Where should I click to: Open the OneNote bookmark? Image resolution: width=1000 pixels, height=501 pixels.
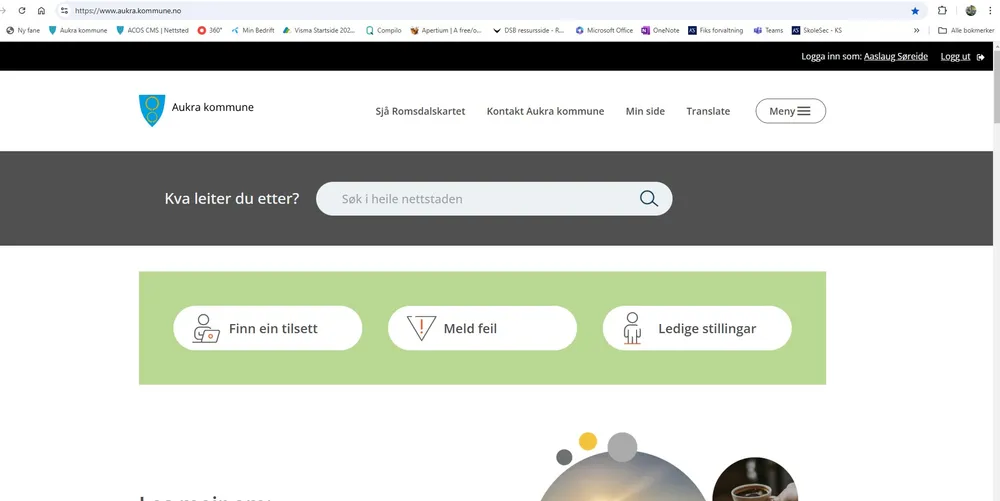tap(660, 30)
